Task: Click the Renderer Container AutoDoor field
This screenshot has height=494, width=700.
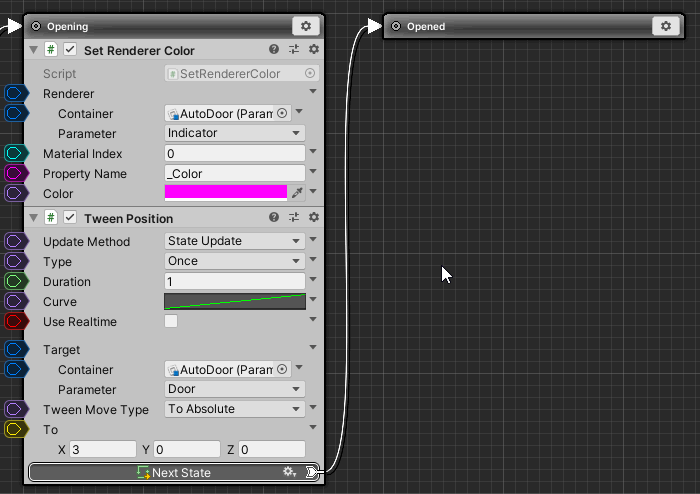Action: coord(228,113)
